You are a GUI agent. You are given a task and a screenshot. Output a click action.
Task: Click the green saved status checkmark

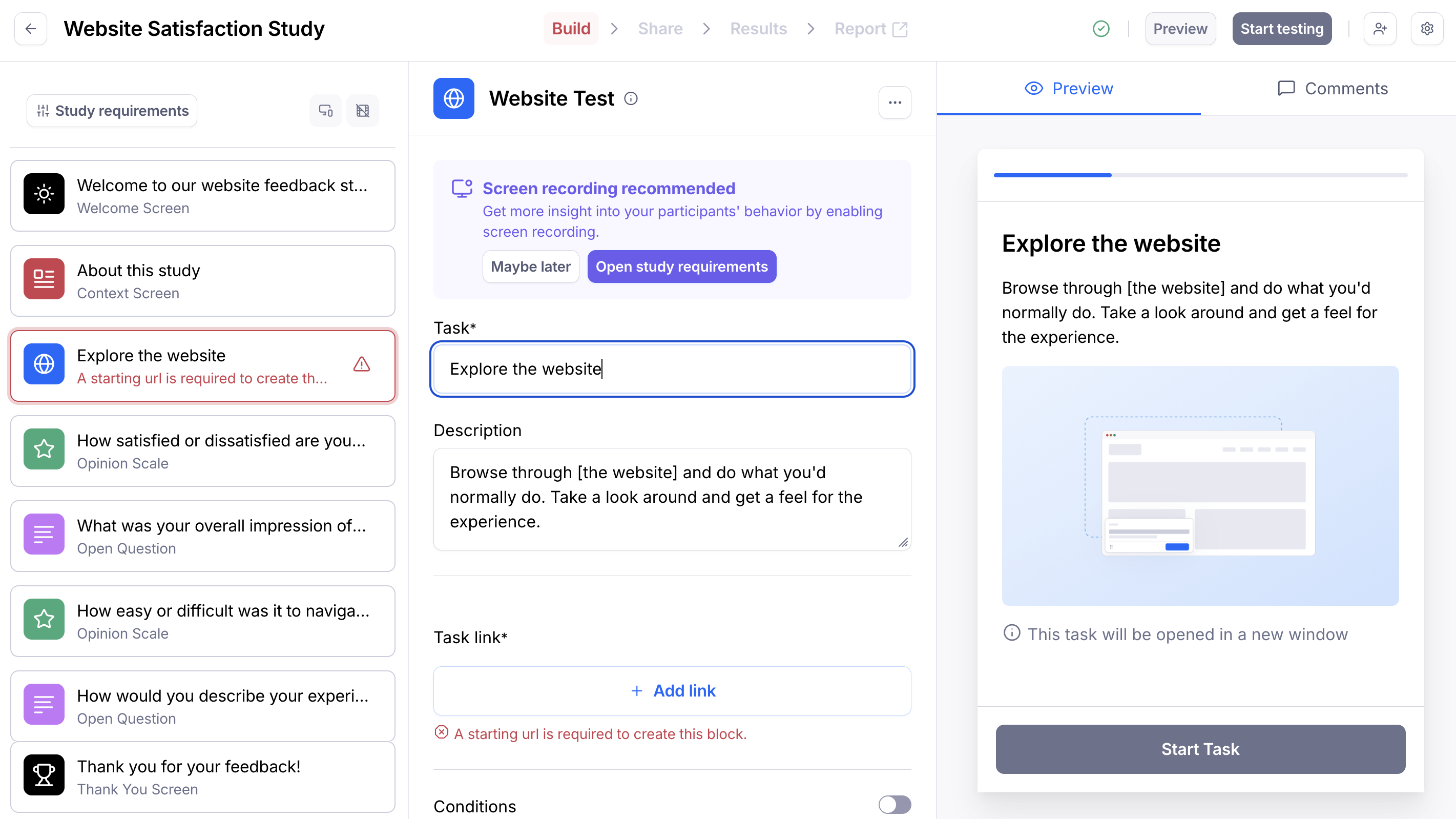click(x=1100, y=29)
